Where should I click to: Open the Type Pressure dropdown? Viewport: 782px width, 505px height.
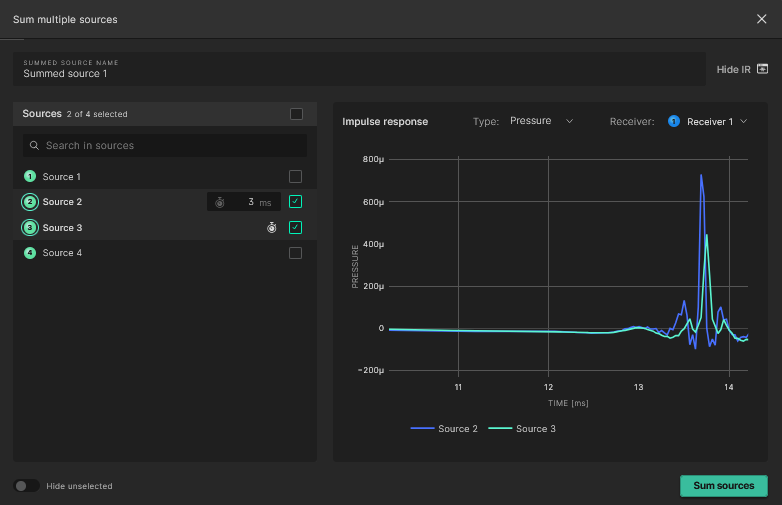coord(541,121)
